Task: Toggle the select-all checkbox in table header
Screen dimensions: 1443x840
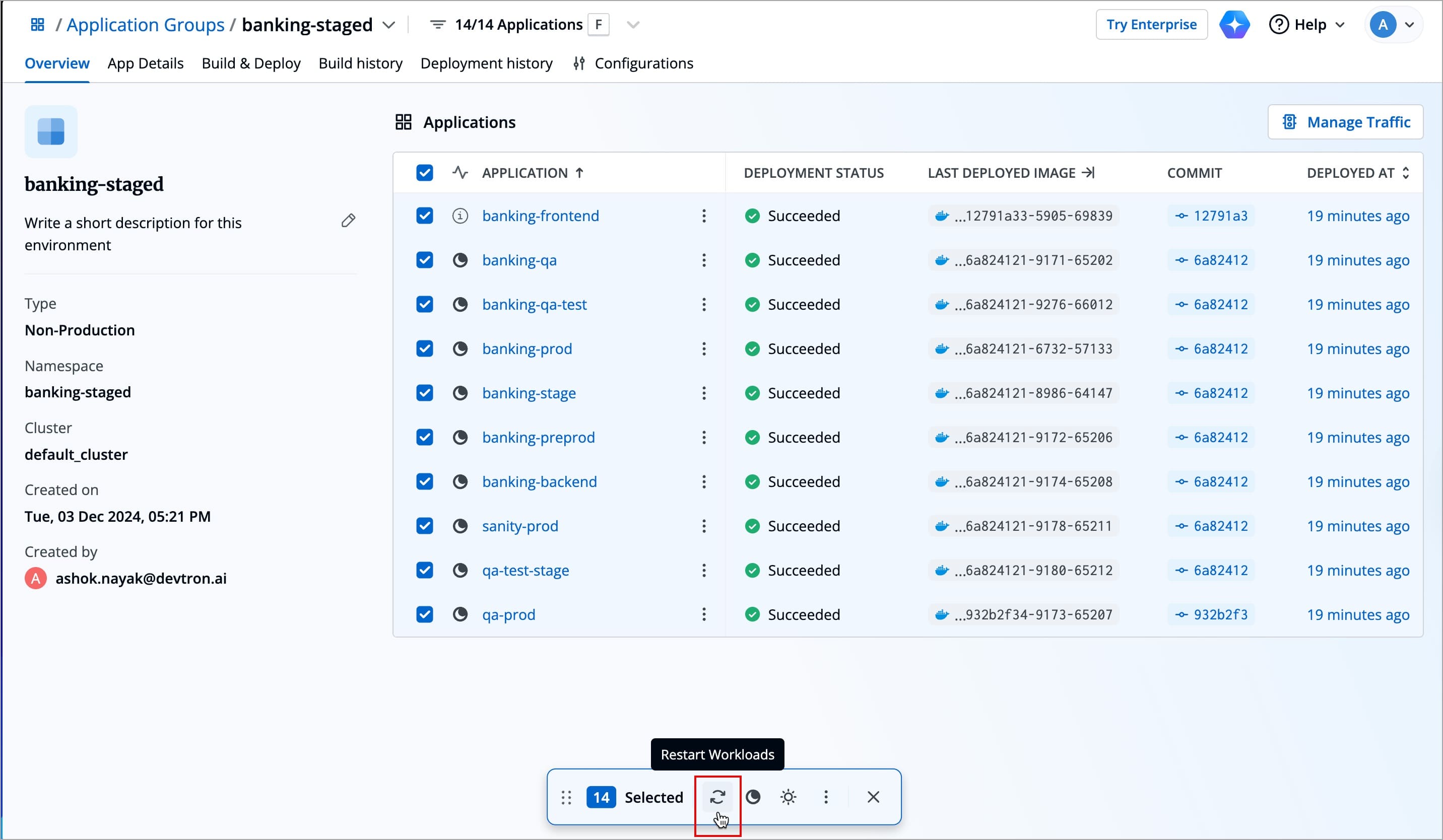Action: pyautogui.click(x=424, y=172)
